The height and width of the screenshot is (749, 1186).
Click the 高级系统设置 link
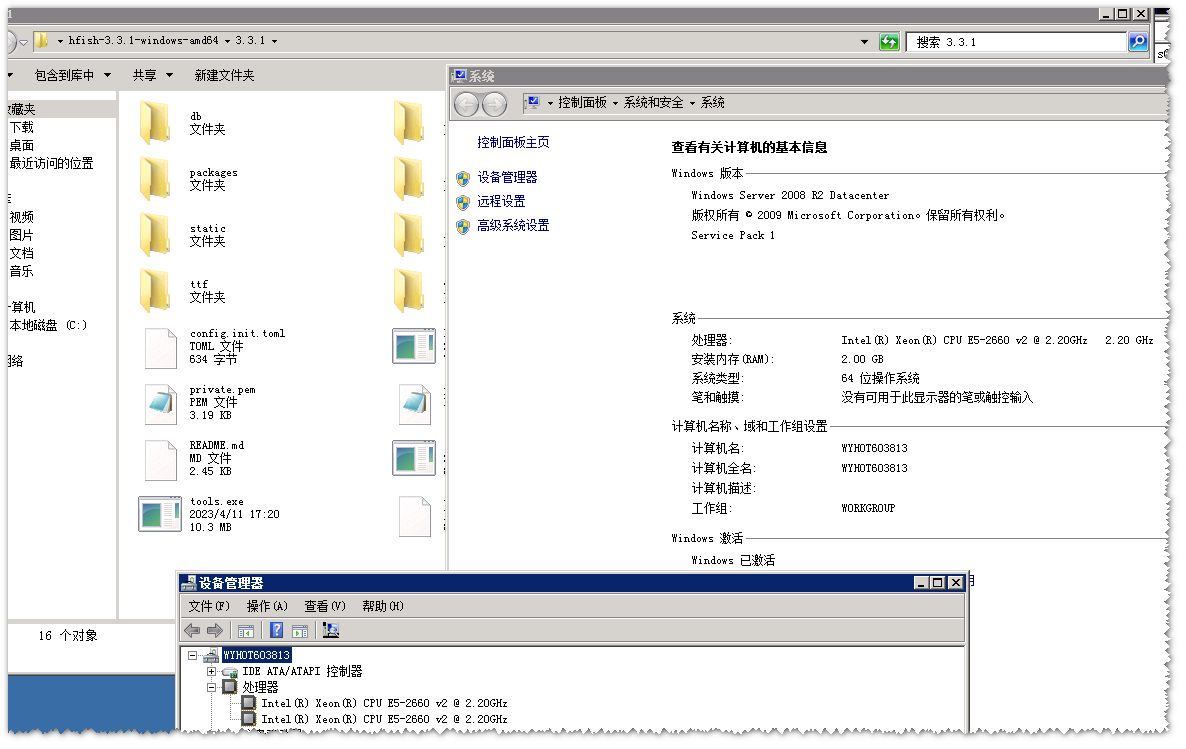pos(513,226)
